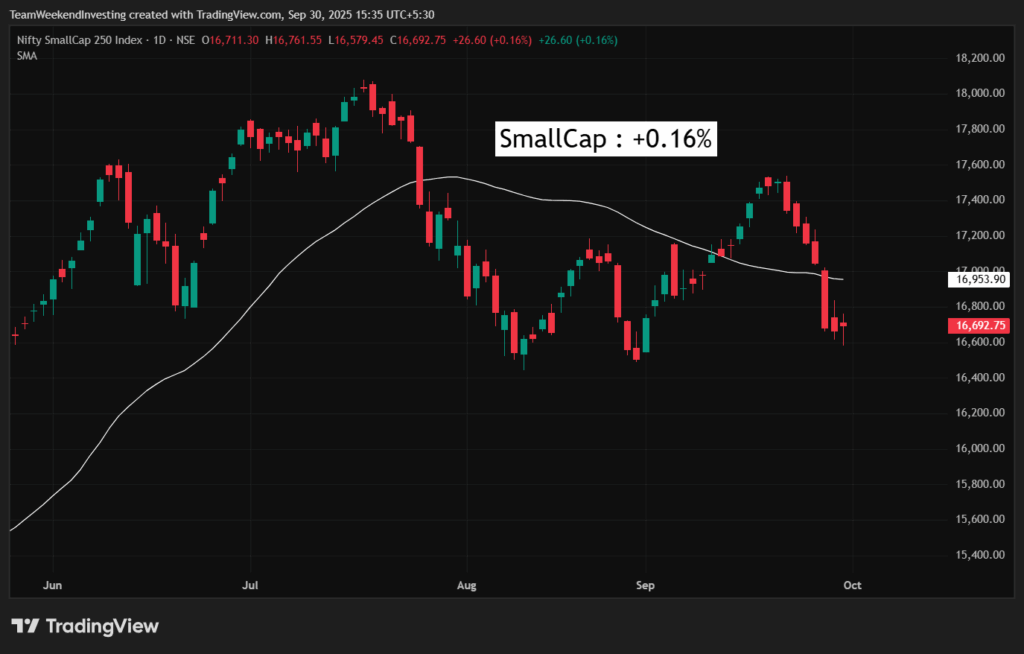Image resolution: width=1024 pixels, height=654 pixels.
Task: Click the 15,400.00 price axis label
Action: click(x=980, y=555)
